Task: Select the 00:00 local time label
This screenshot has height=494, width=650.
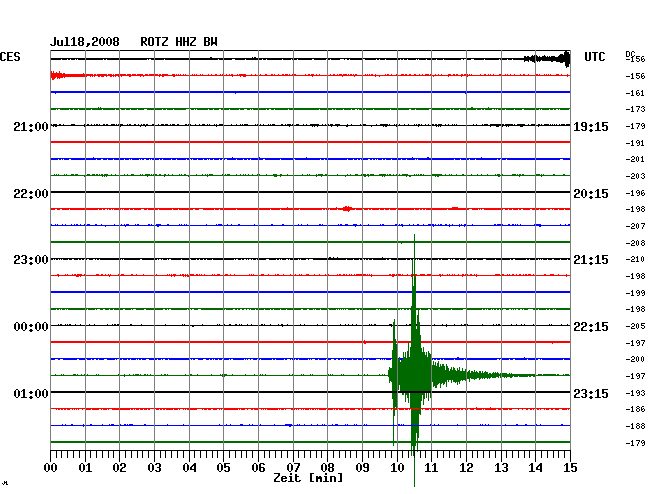Action: coord(31,327)
